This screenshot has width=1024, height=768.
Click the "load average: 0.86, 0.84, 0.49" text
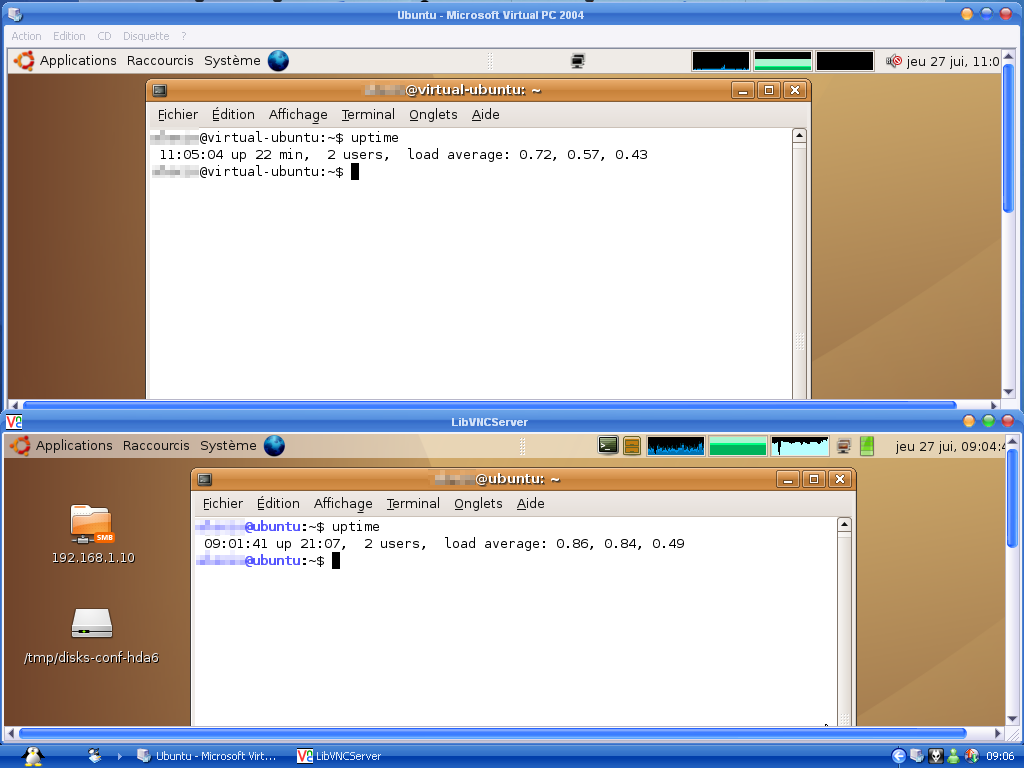coord(564,543)
